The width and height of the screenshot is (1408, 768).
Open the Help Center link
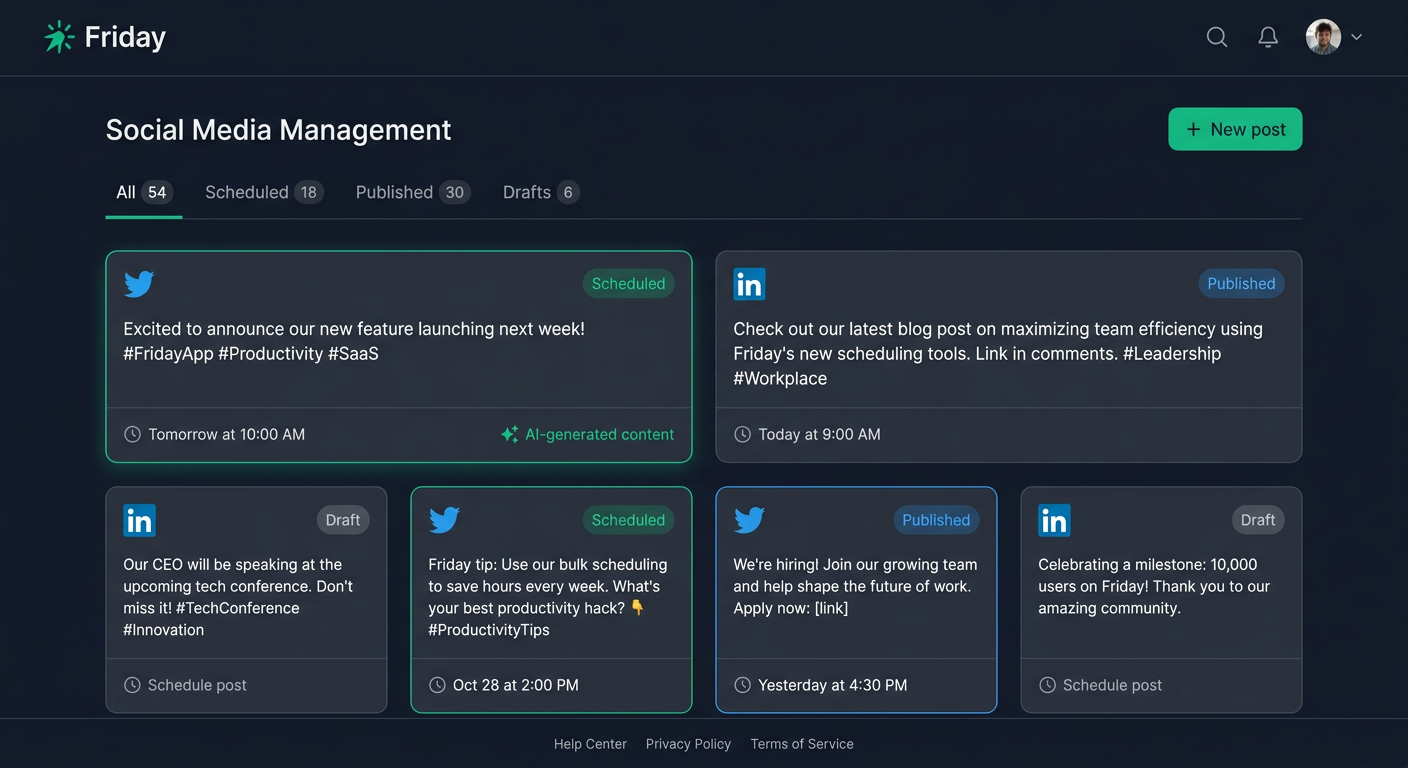[x=590, y=744]
